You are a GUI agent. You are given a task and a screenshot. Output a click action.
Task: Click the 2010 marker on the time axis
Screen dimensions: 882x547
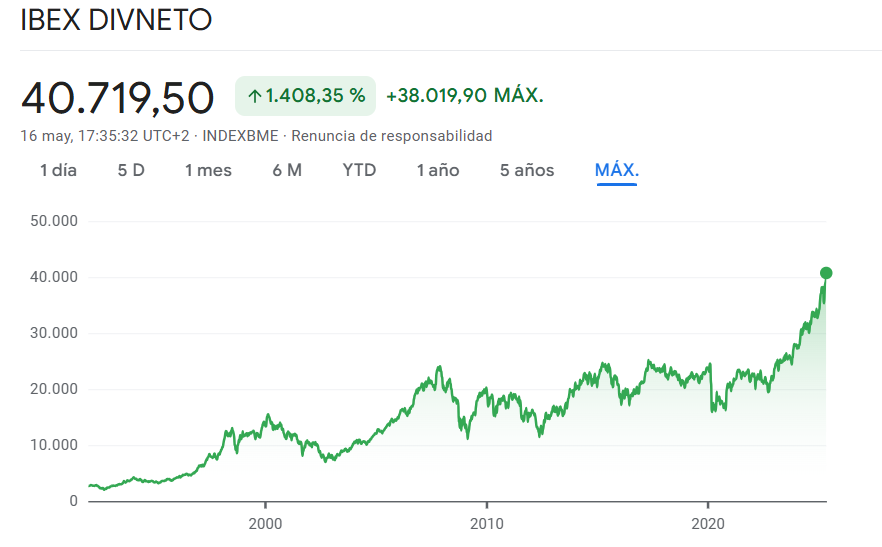coord(487,523)
